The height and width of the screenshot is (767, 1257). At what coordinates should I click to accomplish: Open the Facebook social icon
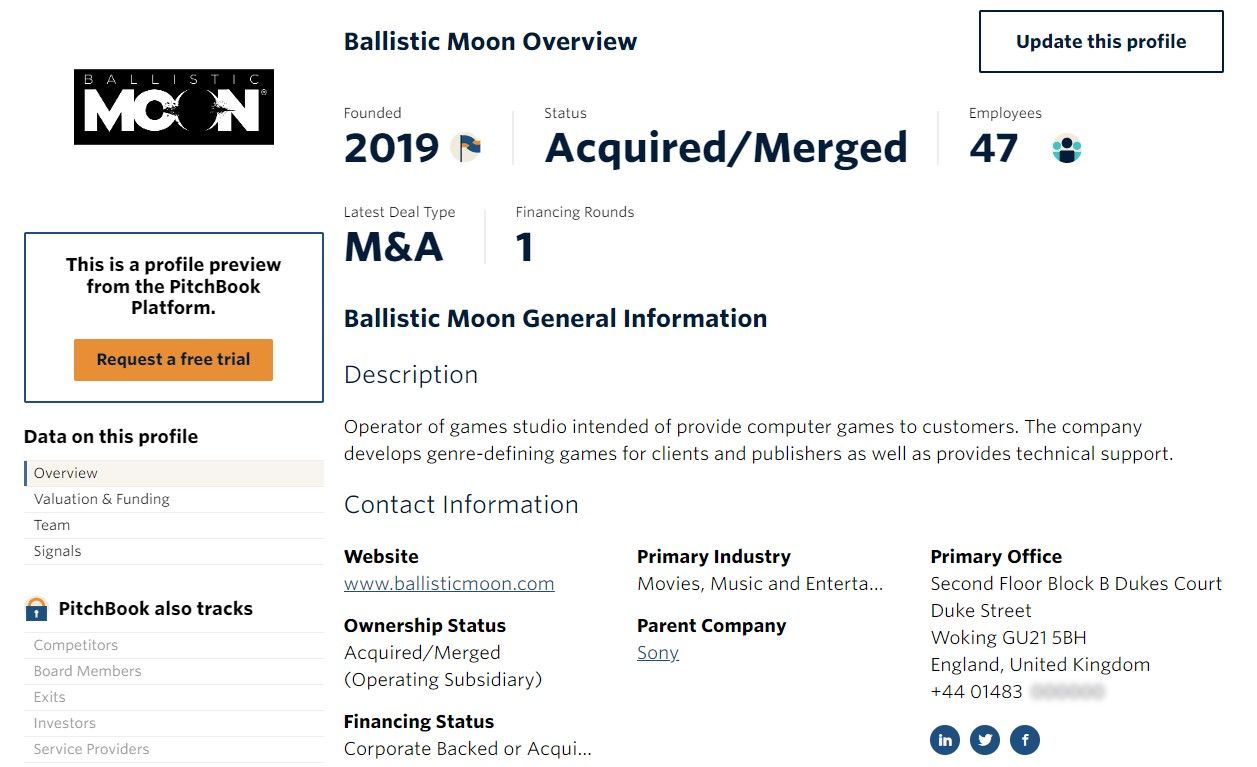[x=1025, y=740]
